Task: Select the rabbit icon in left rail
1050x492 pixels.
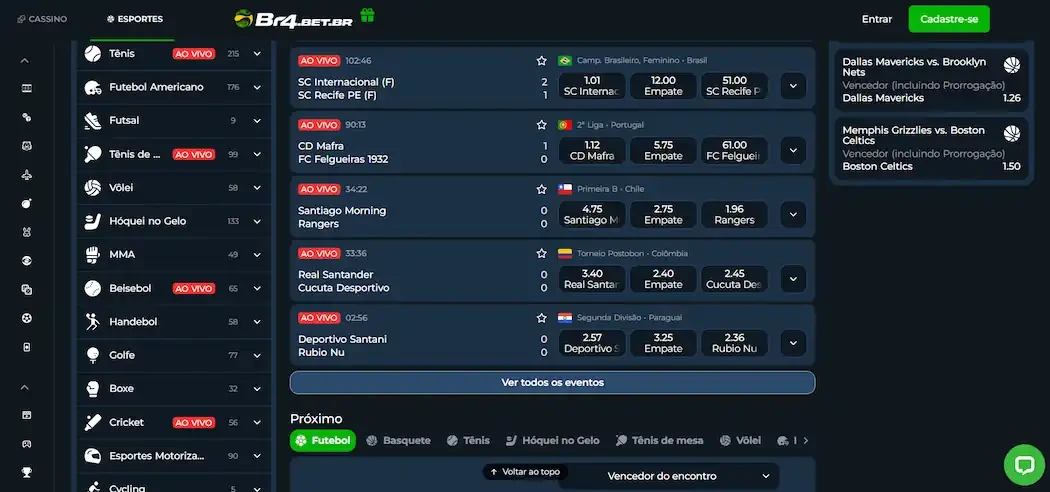Action: point(27,232)
